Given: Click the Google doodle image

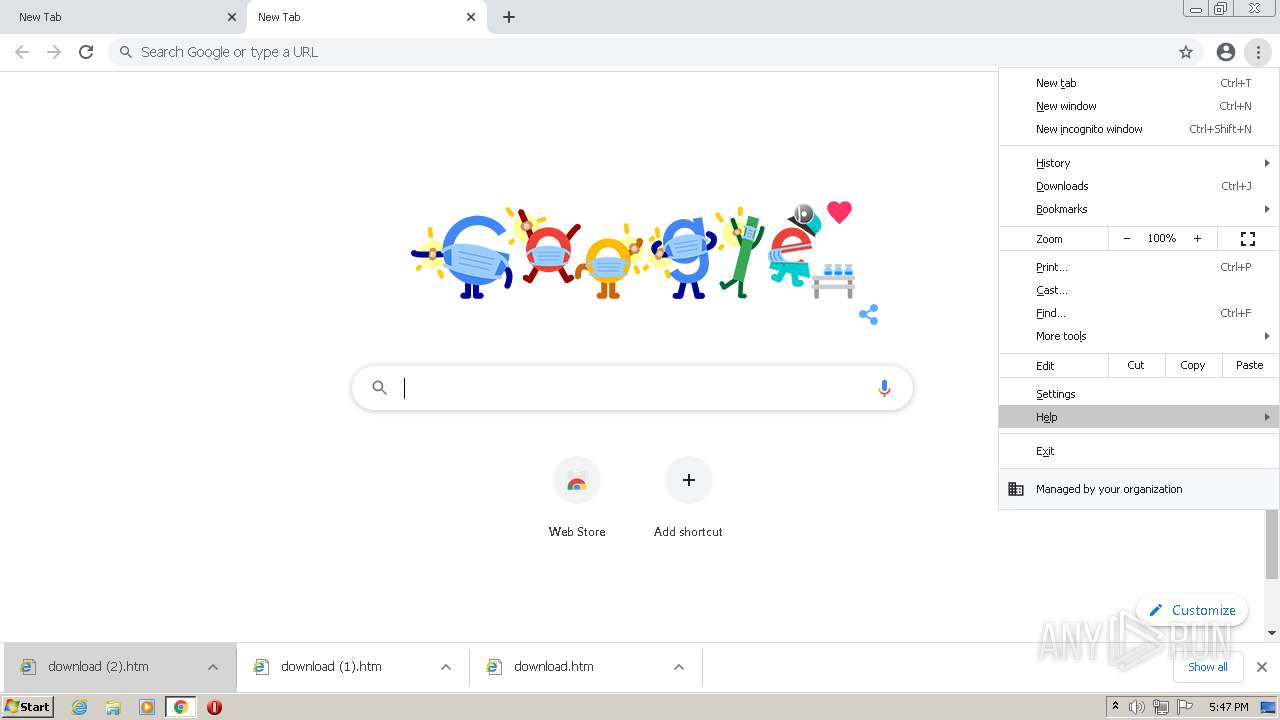Looking at the screenshot, I should (x=634, y=252).
